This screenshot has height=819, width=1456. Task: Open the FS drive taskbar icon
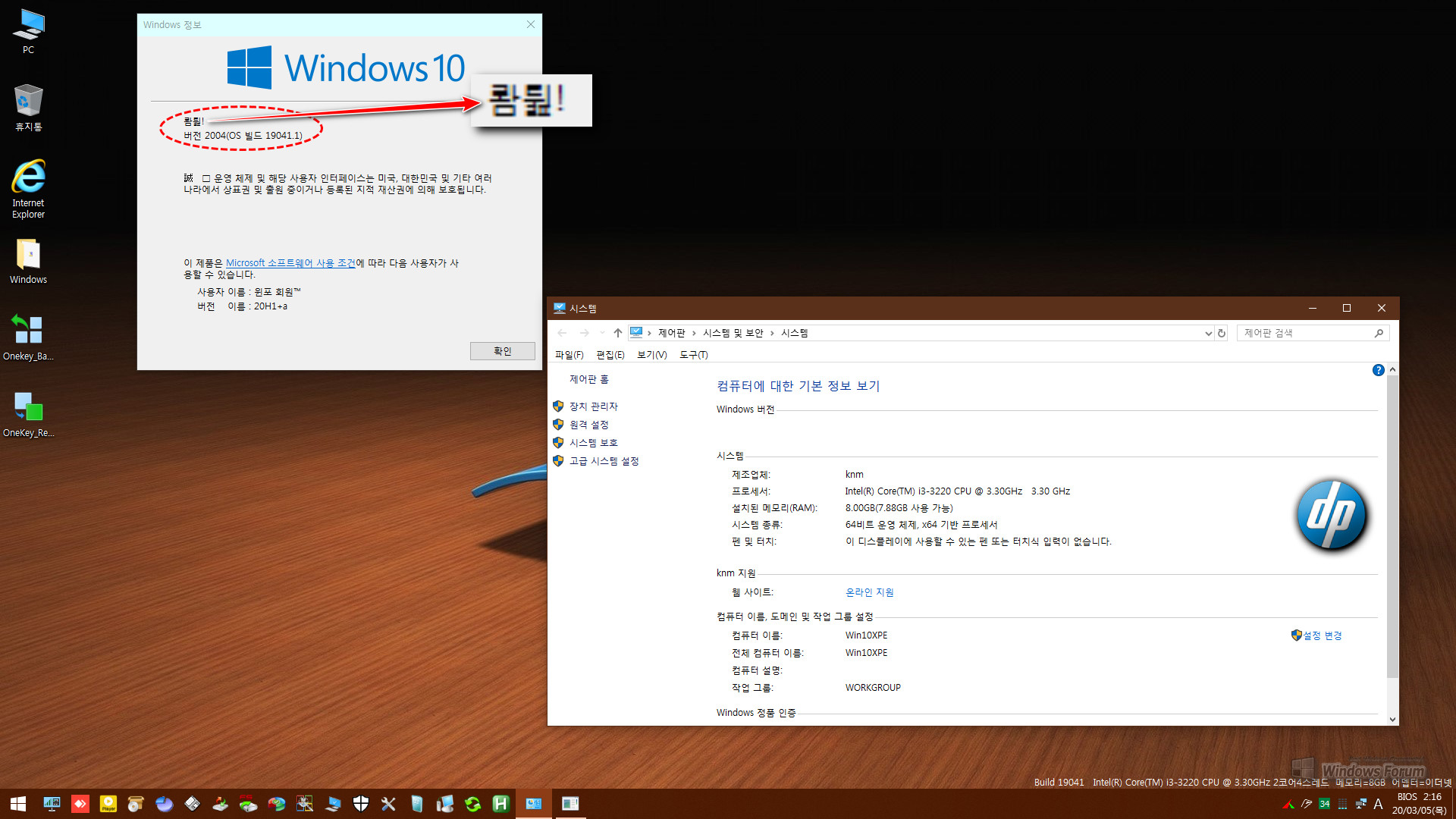click(x=248, y=804)
